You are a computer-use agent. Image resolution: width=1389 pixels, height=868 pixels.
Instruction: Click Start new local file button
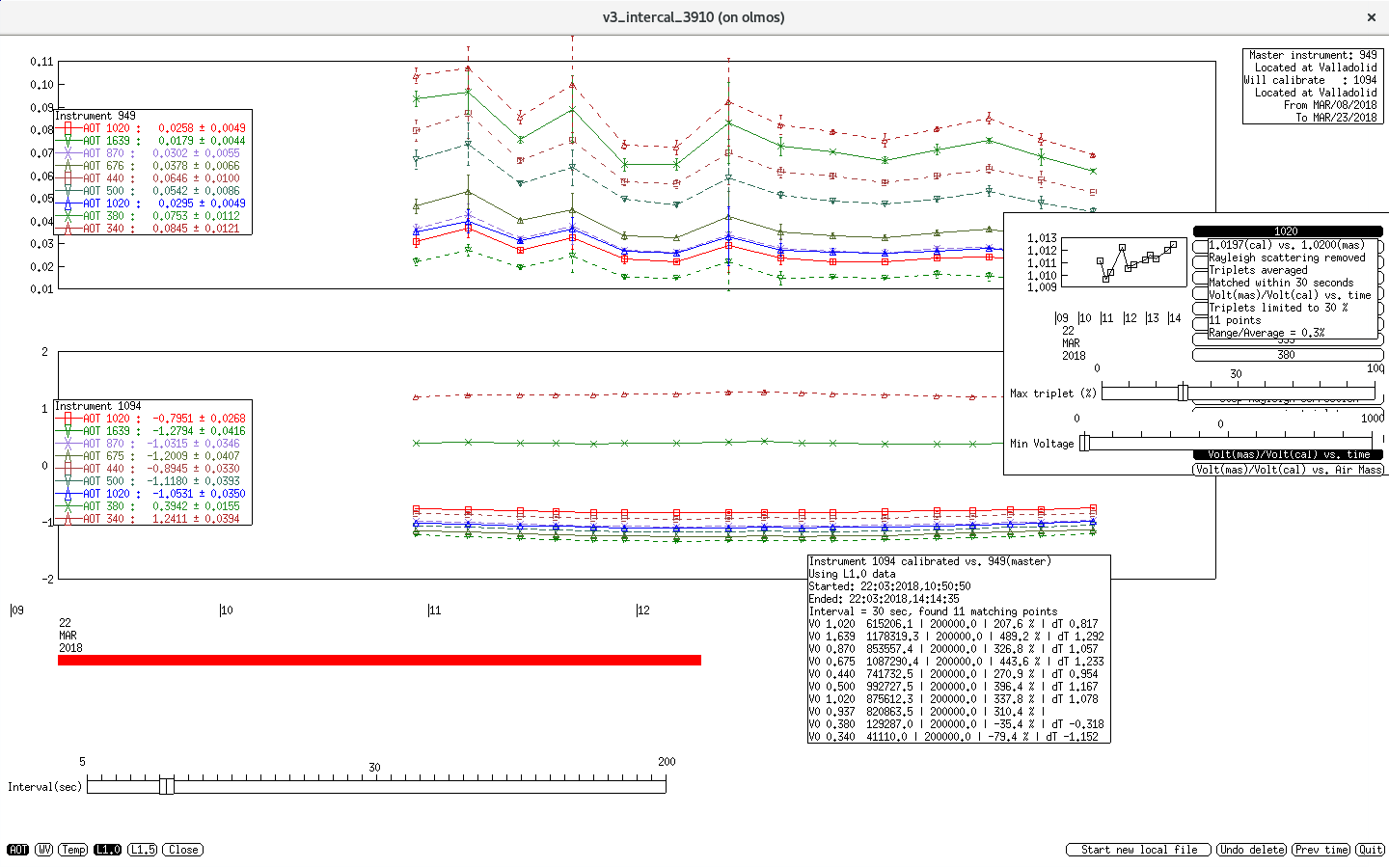[x=1138, y=850]
